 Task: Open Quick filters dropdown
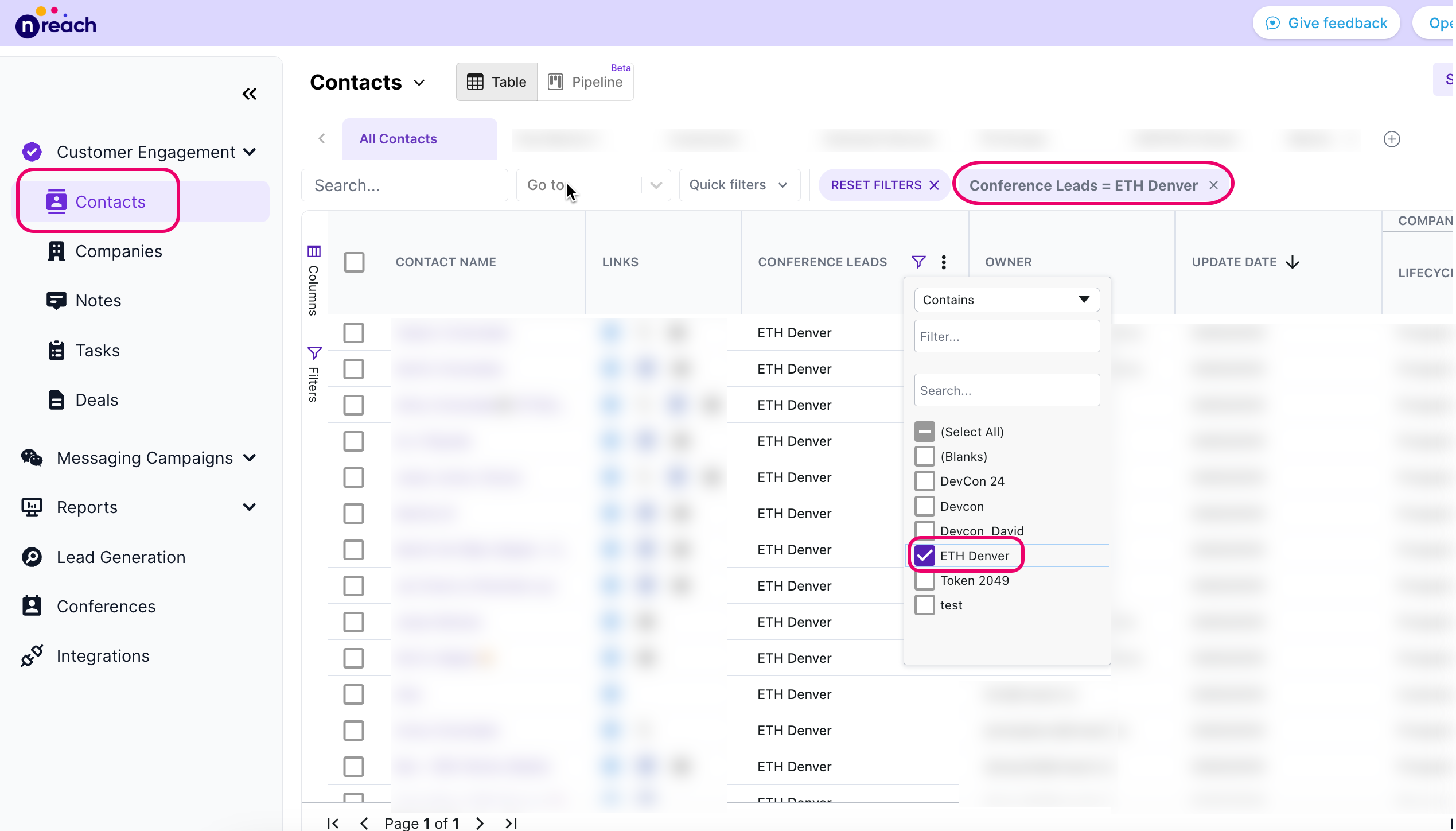coord(739,185)
